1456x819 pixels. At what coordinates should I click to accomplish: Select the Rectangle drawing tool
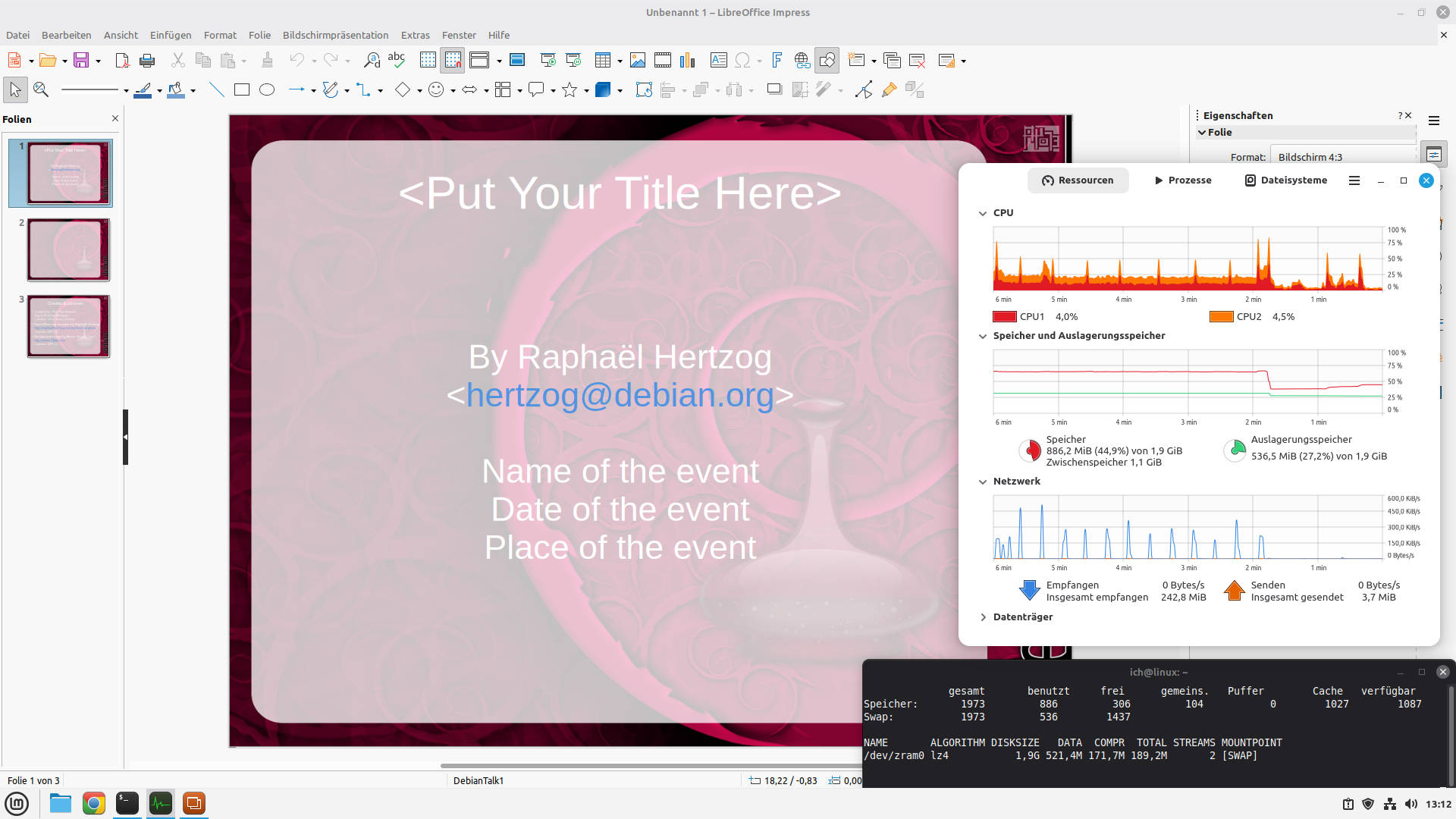pos(242,90)
